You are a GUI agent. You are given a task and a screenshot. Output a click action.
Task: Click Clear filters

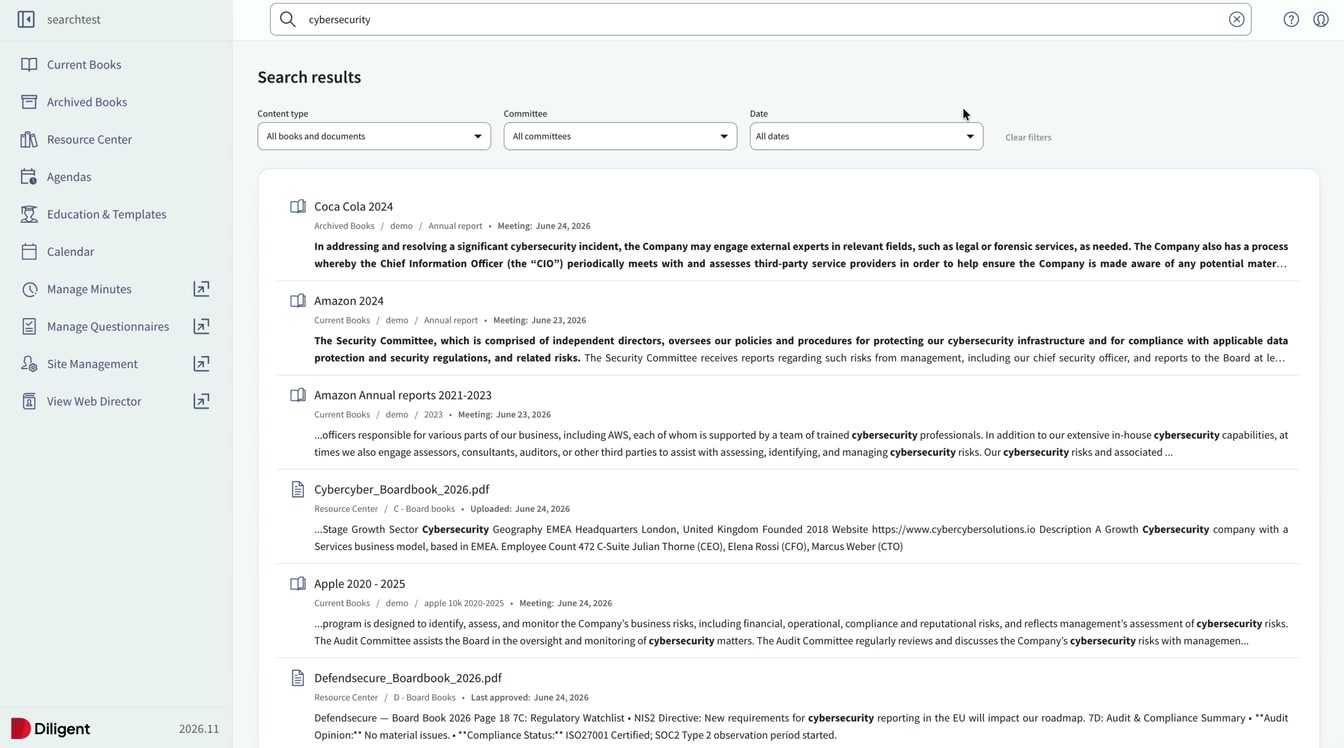coord(1028,137)
